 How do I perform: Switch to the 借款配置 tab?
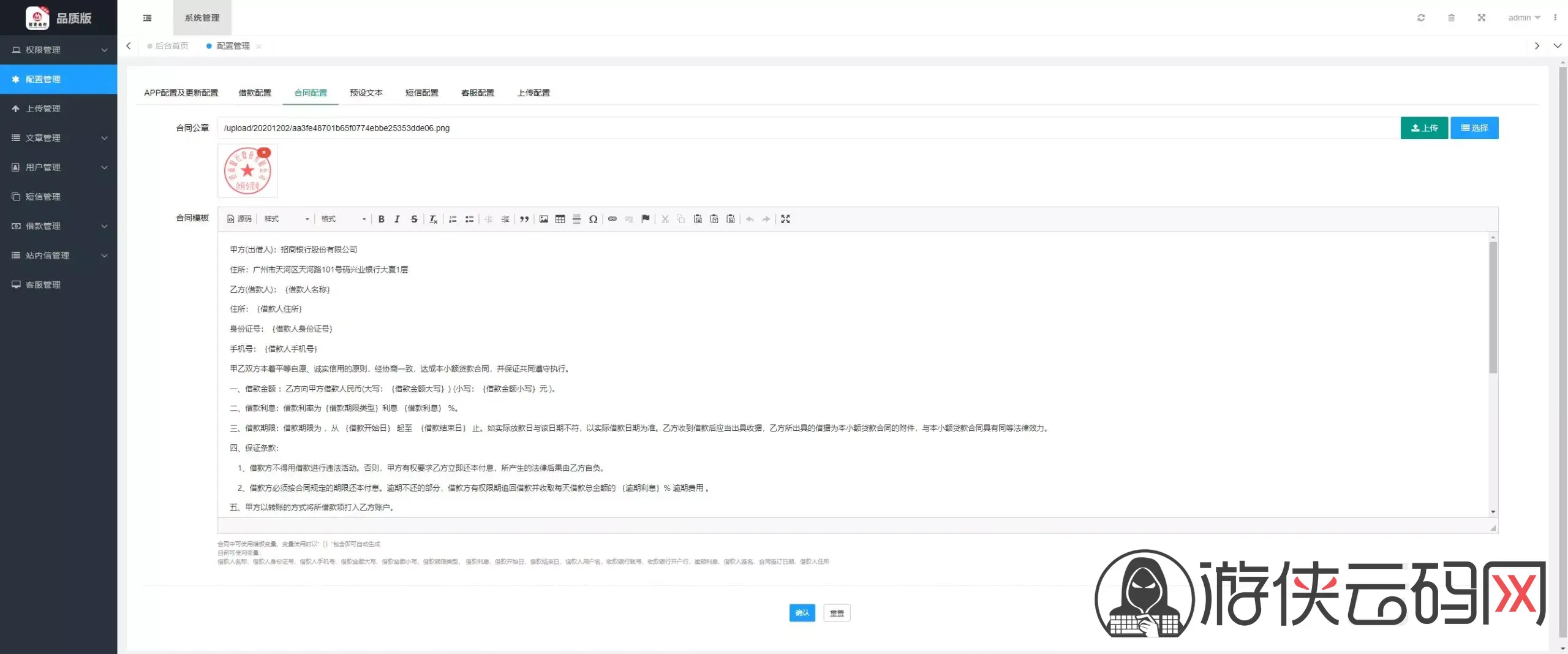[254, 93]
